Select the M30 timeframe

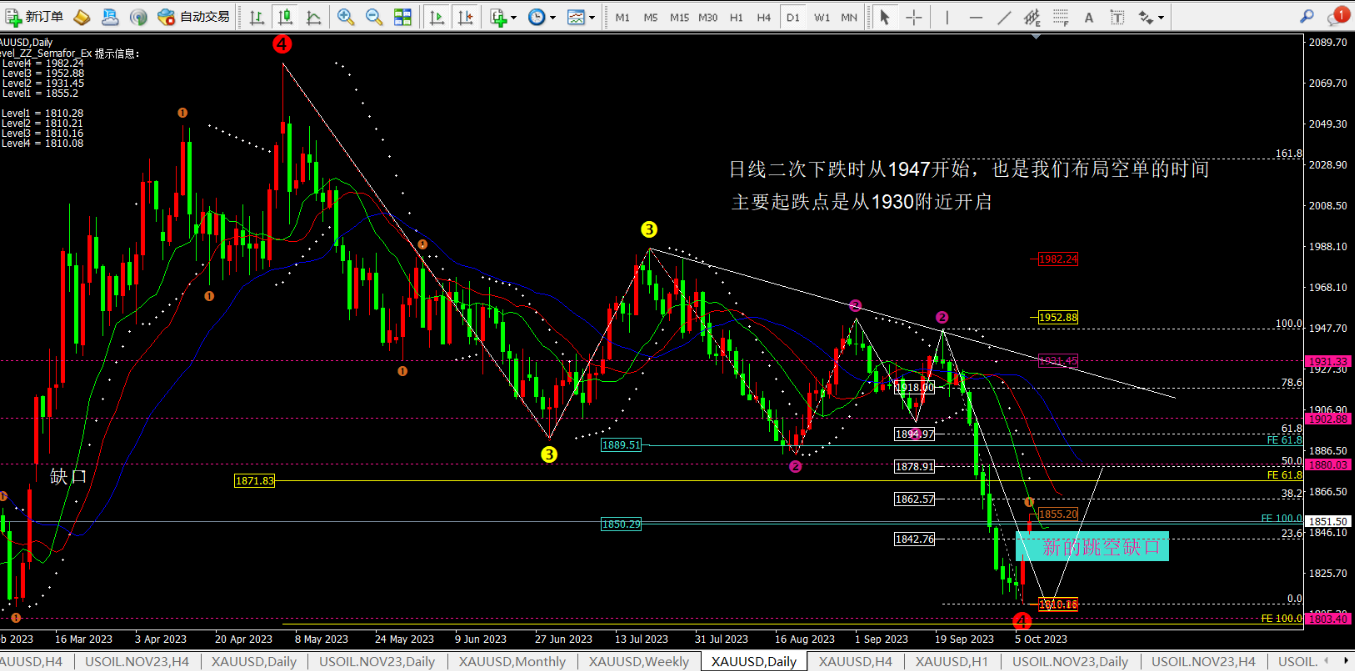[x=708, y=17]
